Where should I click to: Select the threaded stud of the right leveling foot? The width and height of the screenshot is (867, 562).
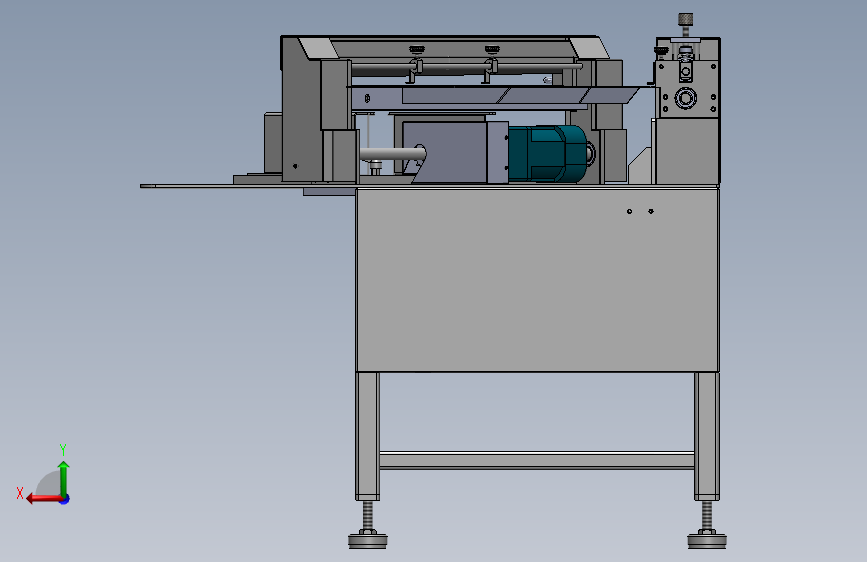[x=707, y=516]
